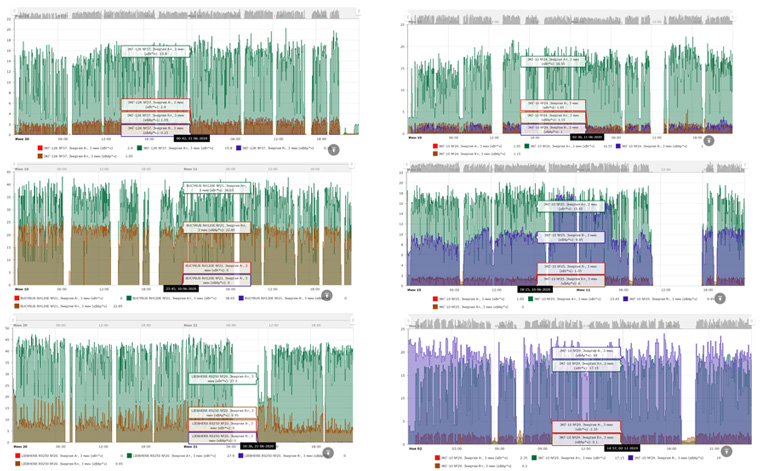The width and height of the screenshot is (760, 471).
Task: Click the blue tooltip in the ЭКГ-10 №25 chart
Action: click(x=569, y=238)
